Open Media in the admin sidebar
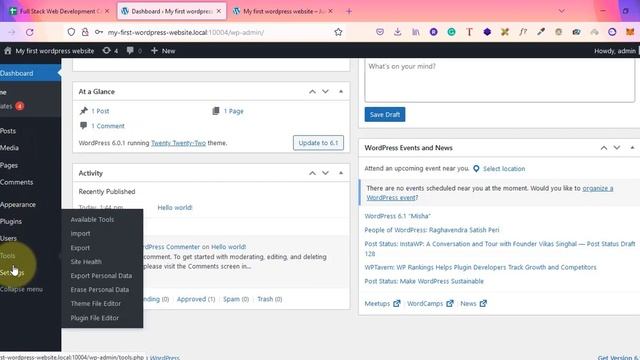The image size is (640, 360). click(9, 148)
